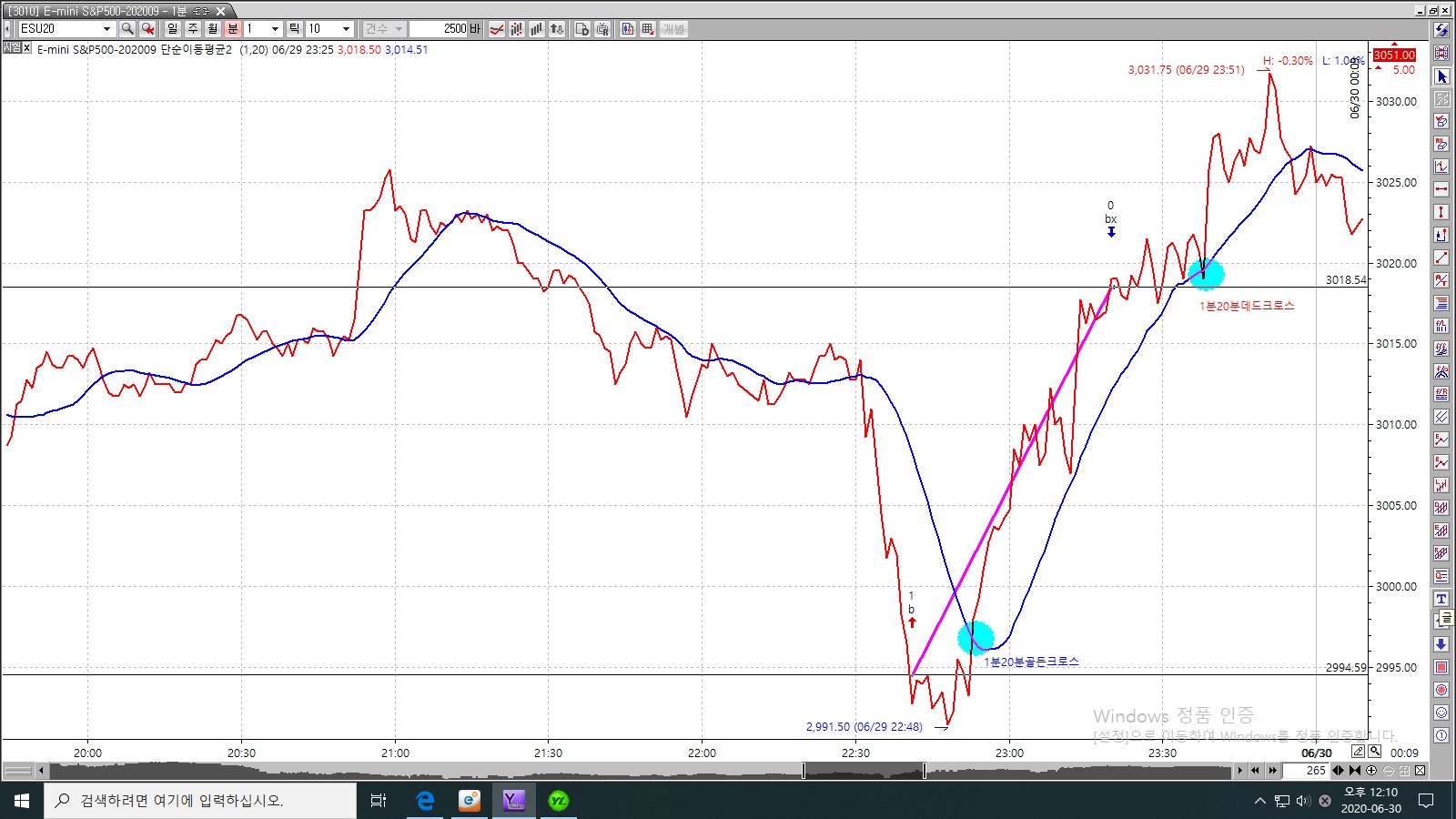Viewport: 1456px width, 819px height.
Task: Click the magnifier icon beside 06/30 date
Action: point(1374,752)
